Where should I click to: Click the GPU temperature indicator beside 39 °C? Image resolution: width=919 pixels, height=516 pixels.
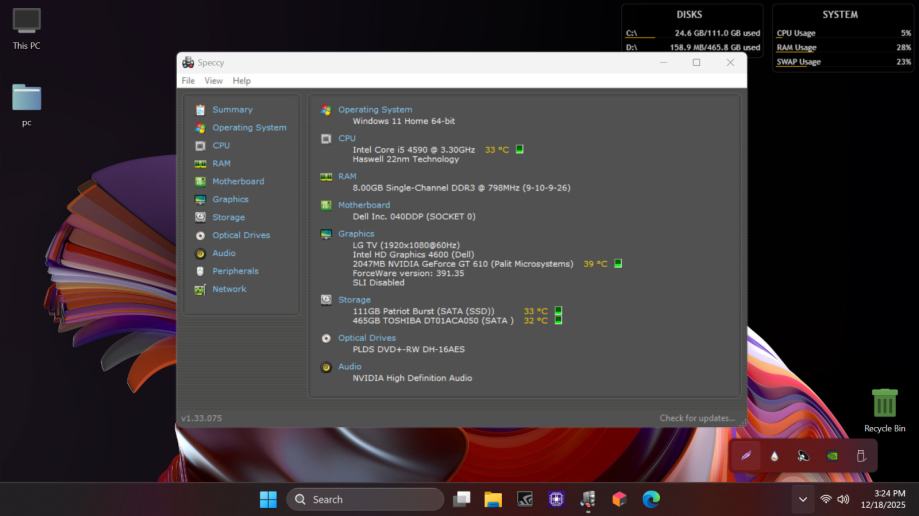618,264
